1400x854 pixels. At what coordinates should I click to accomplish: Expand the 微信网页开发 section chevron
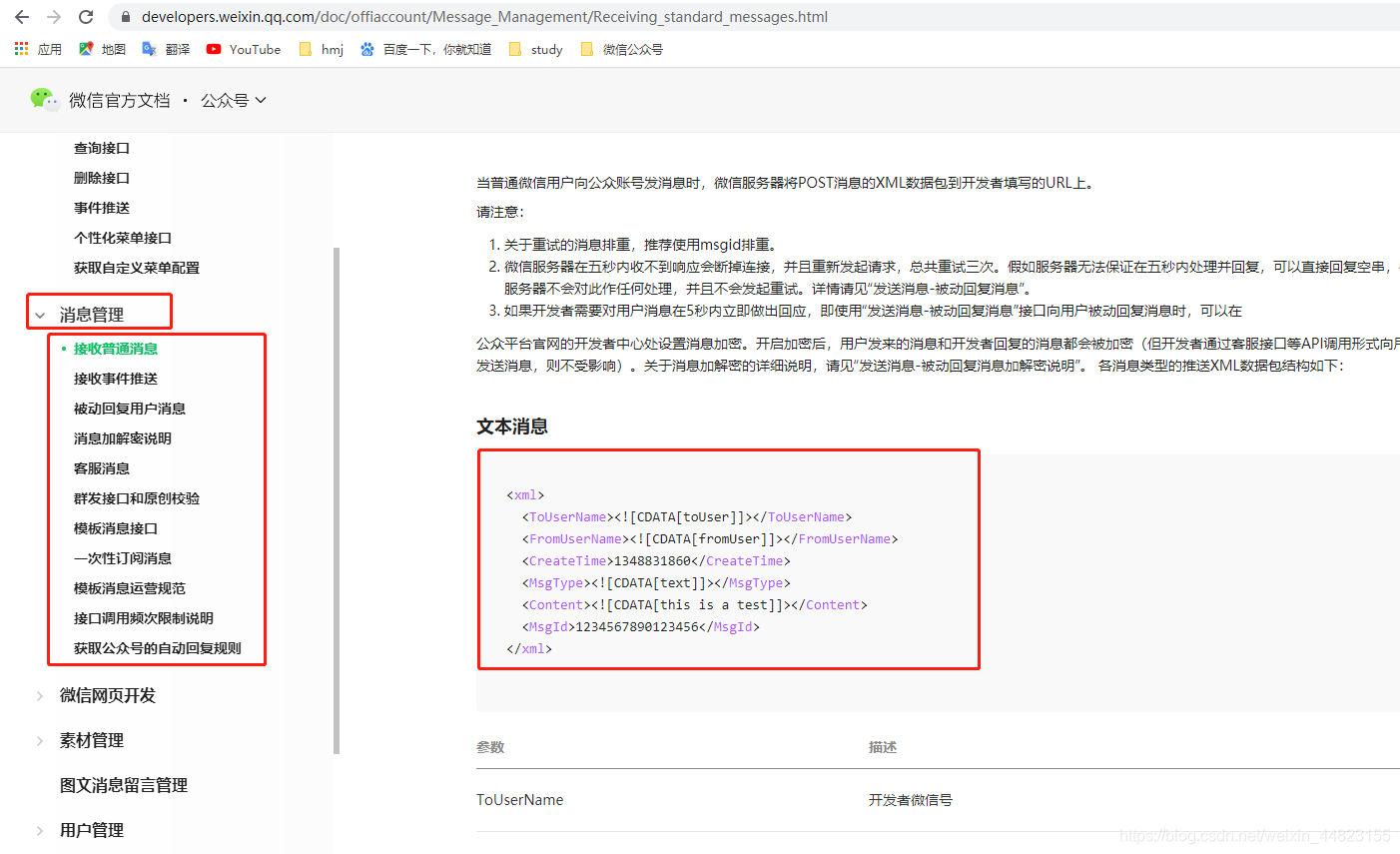[40, 696]
